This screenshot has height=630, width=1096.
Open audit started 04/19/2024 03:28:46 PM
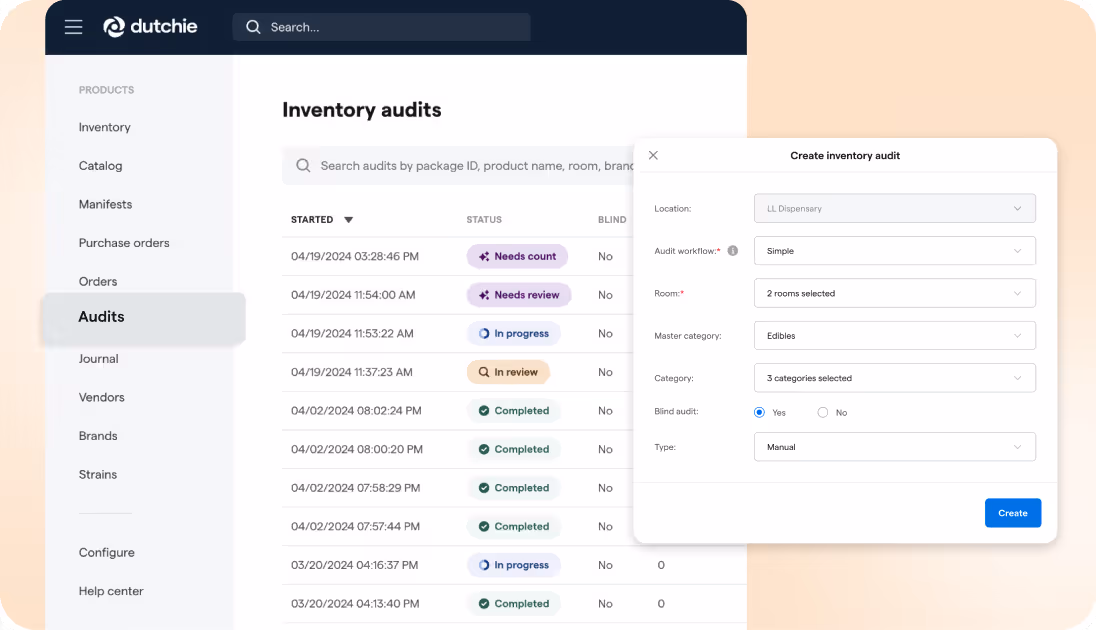pyautogui.click(x=354, y=257)
